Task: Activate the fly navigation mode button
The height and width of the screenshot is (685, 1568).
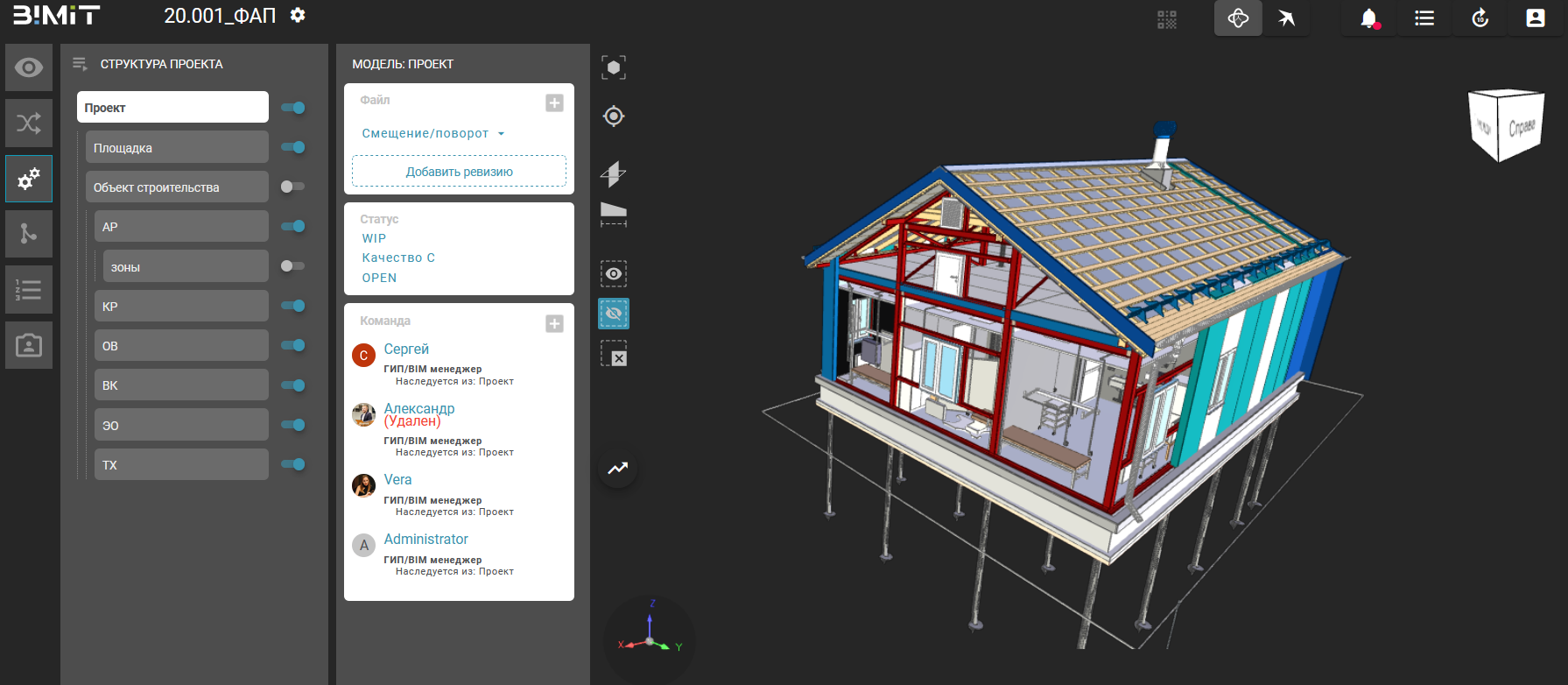Action: click(1286, 18)
